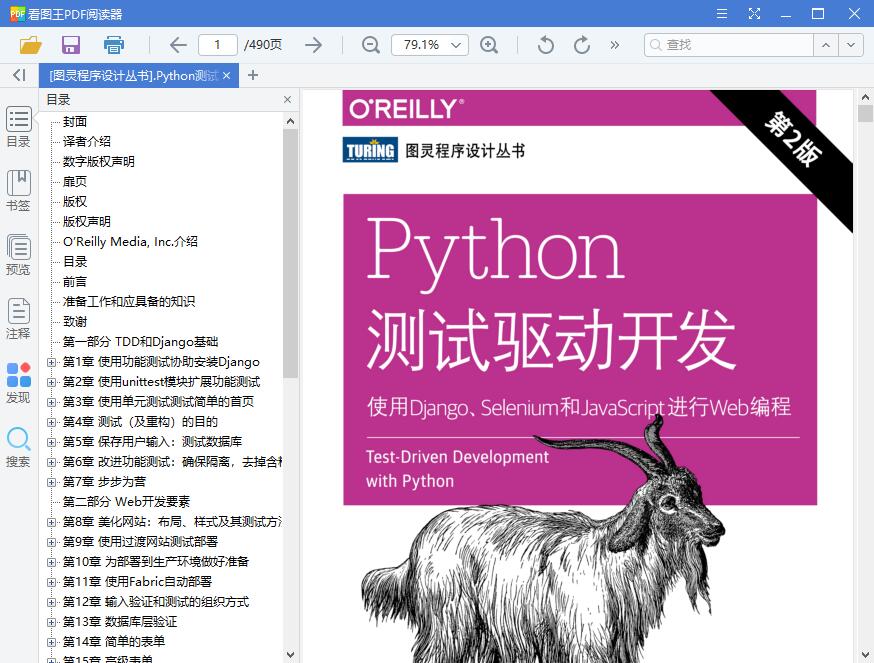This screenshot has width=874, height=663.
Task: Expand 第1章 使用功能测试协助安装Django
Action: coord(51,362)
